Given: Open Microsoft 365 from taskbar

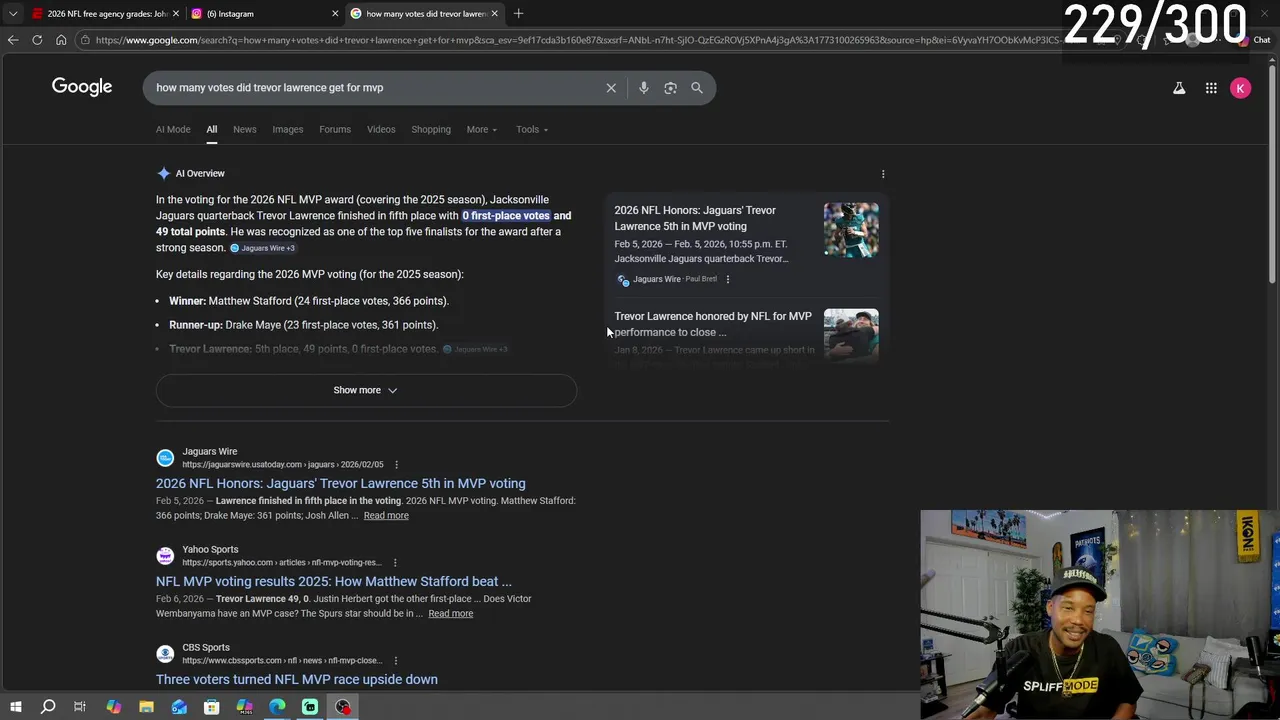Looking at the screenshot, I should 244,707.
